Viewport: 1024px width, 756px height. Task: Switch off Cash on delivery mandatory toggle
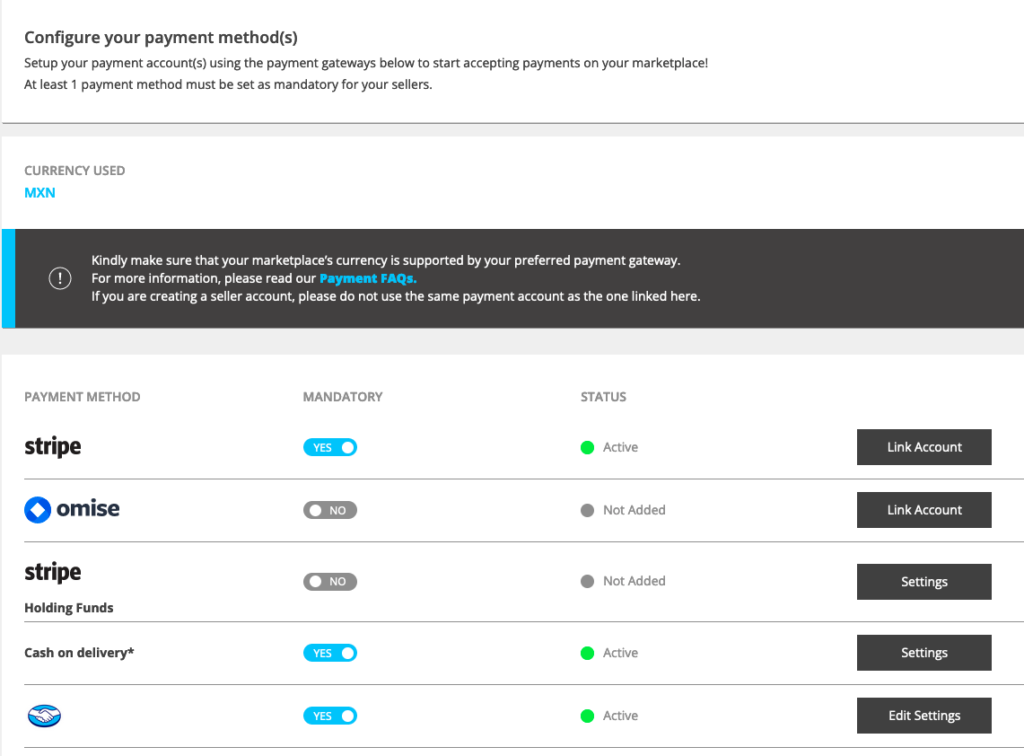pos(330,653)
